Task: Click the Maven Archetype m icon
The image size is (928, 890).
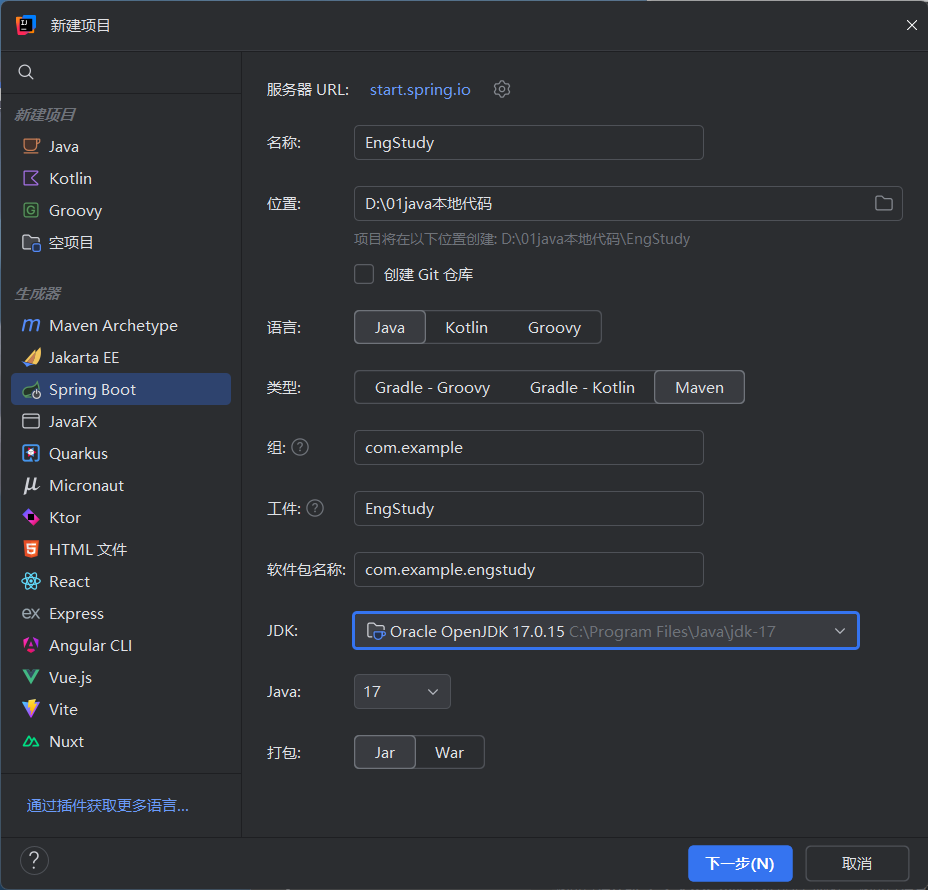Action: coord(31,325)
